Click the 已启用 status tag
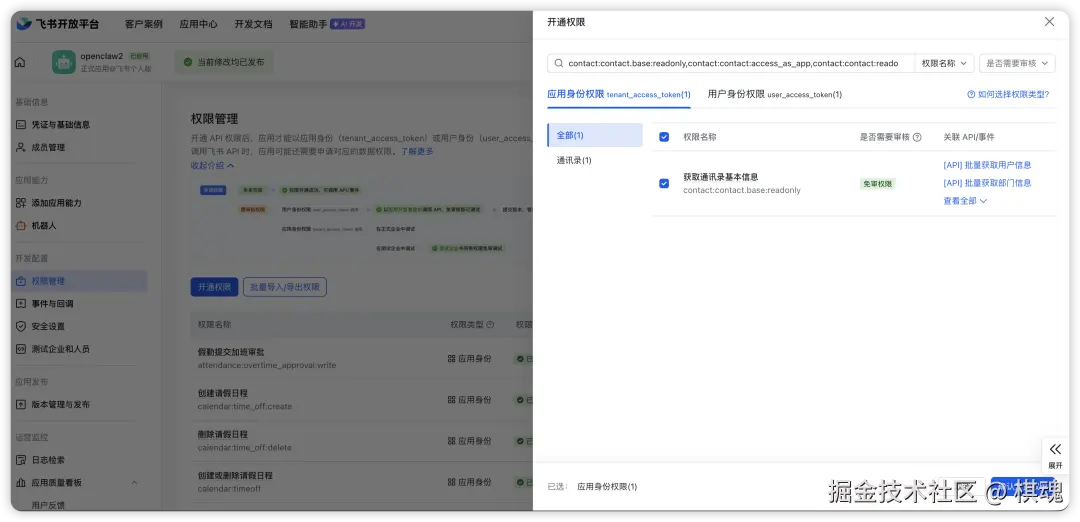Image resolution: width=1080 pixels, height=522 pixels. pos(139,56)
